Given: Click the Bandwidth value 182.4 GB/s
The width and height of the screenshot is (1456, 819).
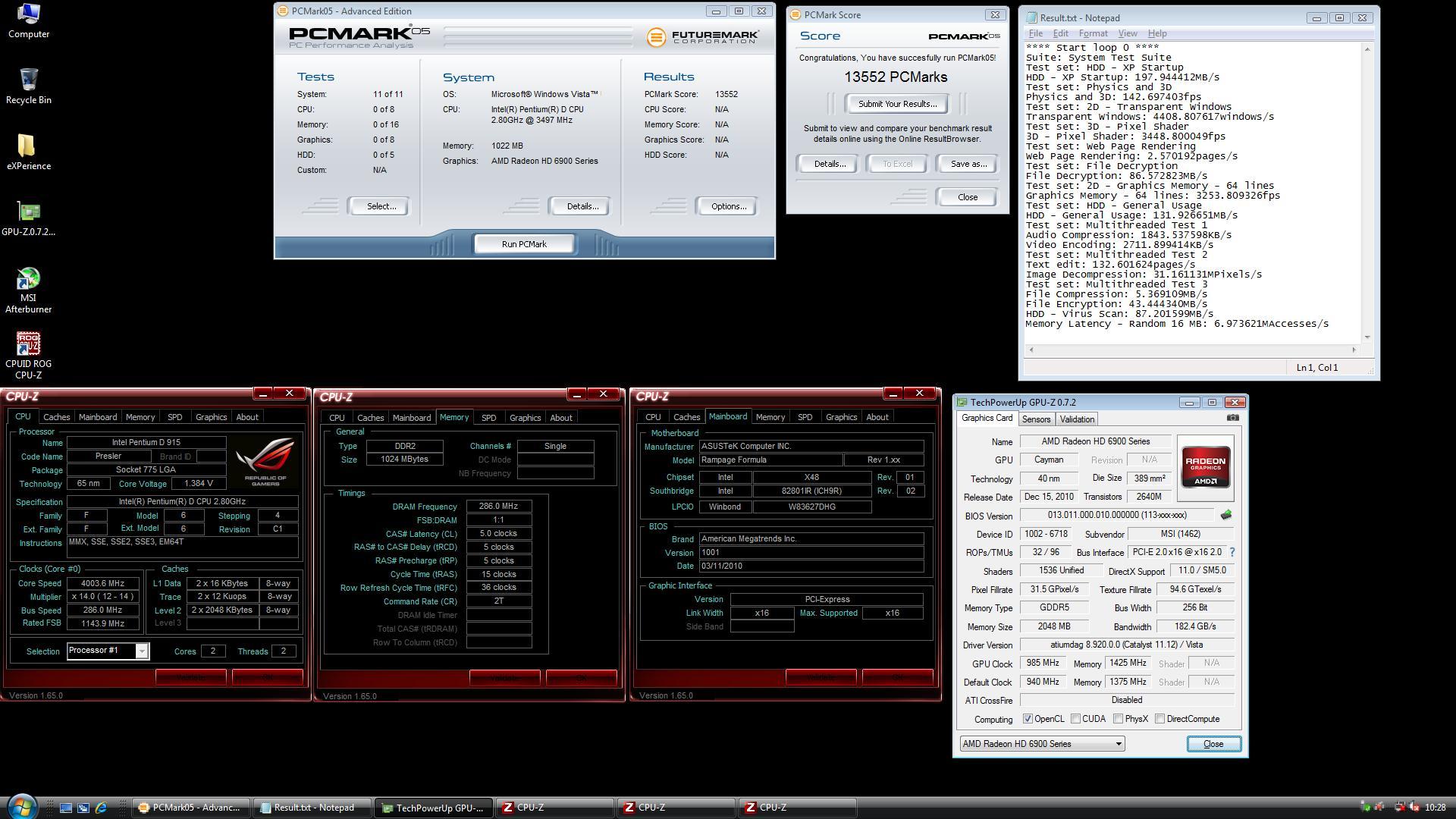Looking at the screenshot, I should point(1195,626).
